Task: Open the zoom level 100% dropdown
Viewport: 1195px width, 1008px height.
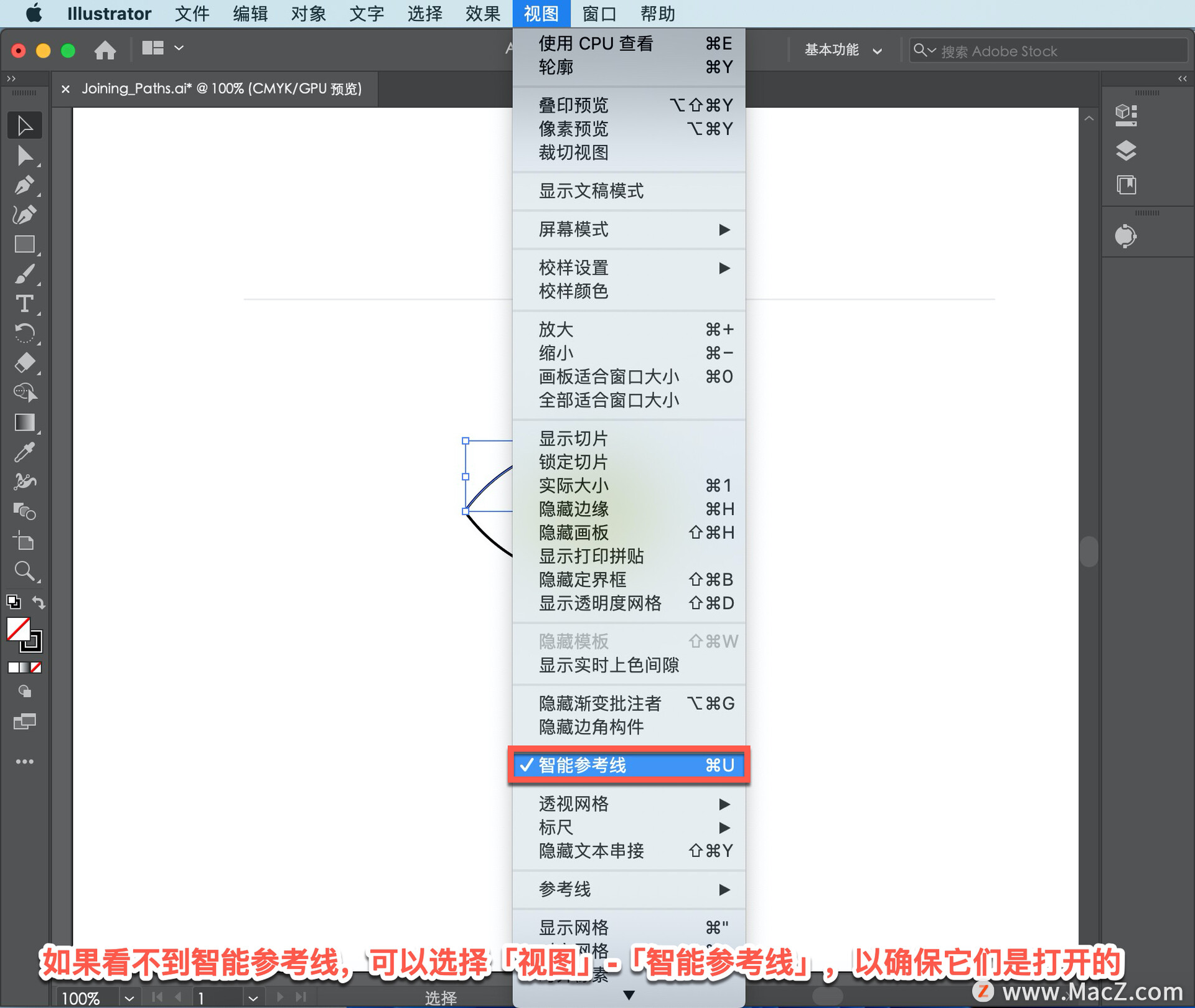Action: [129, 998]
